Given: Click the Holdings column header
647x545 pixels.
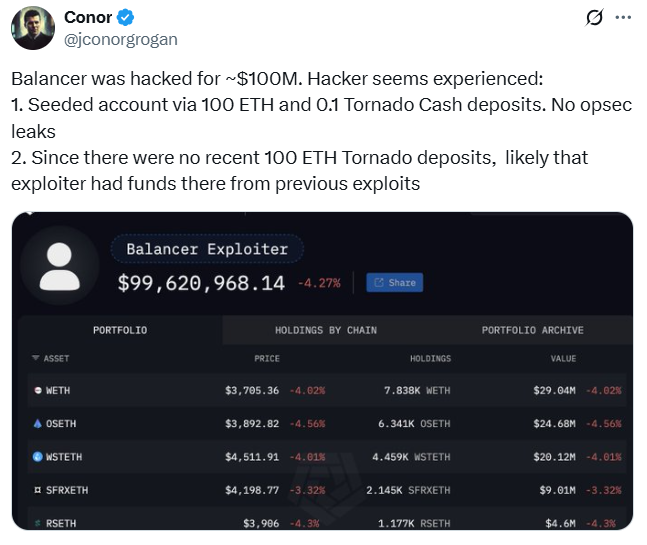Looking at the screenshot, I should (x=430, y=358).
